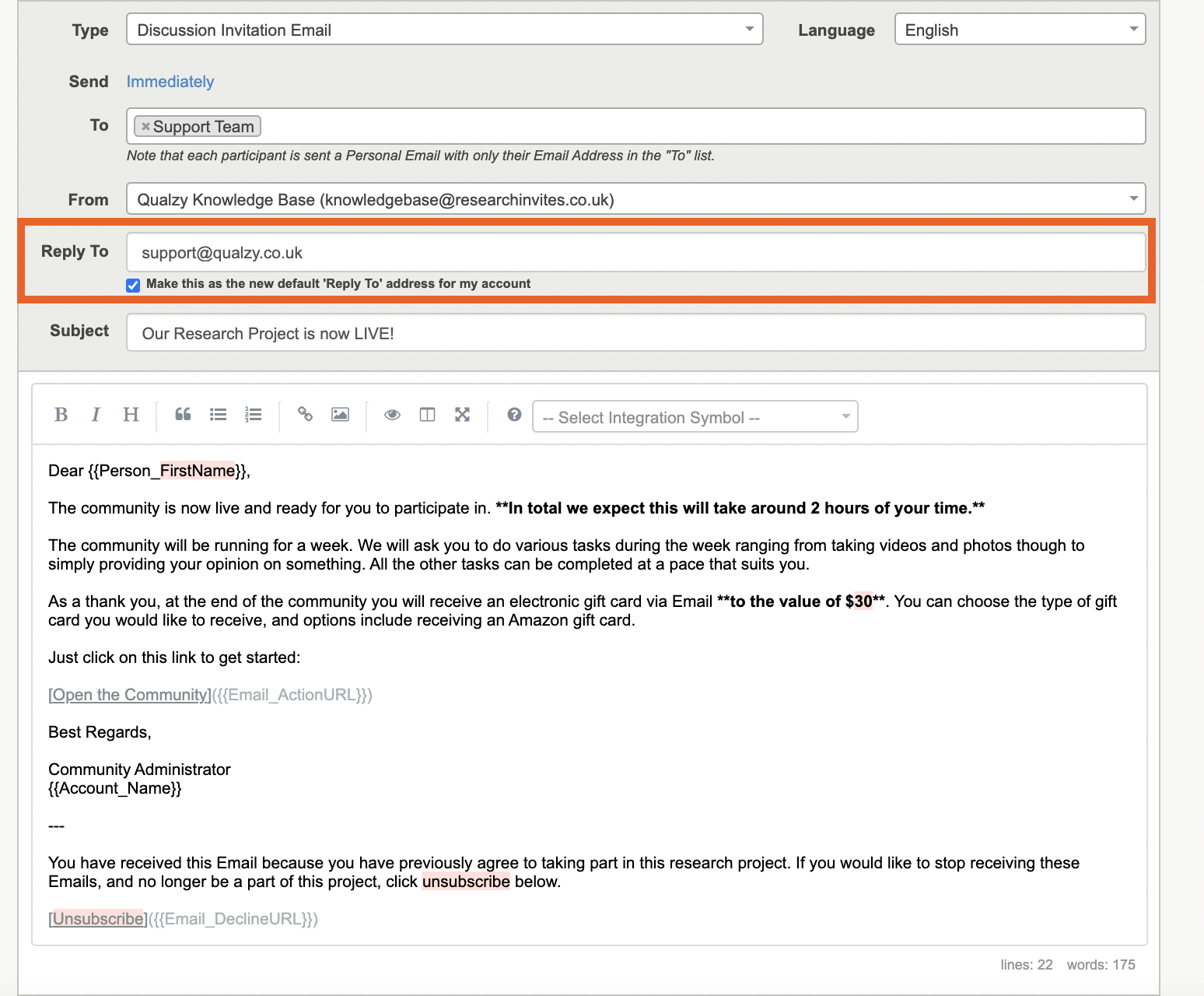Insert an image via the picture icon

(340, 415)
